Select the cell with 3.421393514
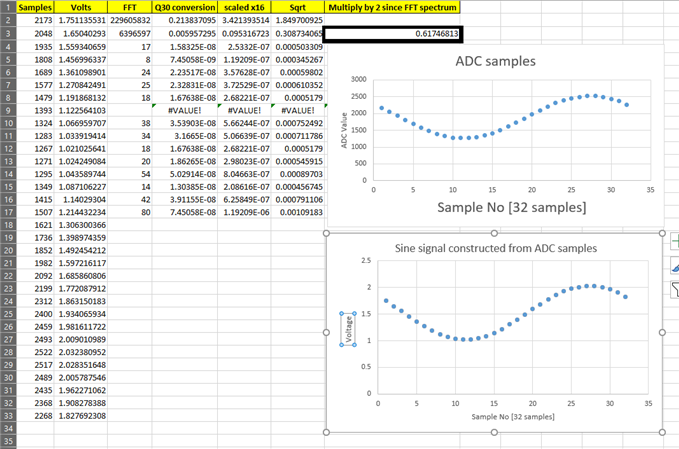The width and height of the screenshot is (679, 449). pos(244,20)
